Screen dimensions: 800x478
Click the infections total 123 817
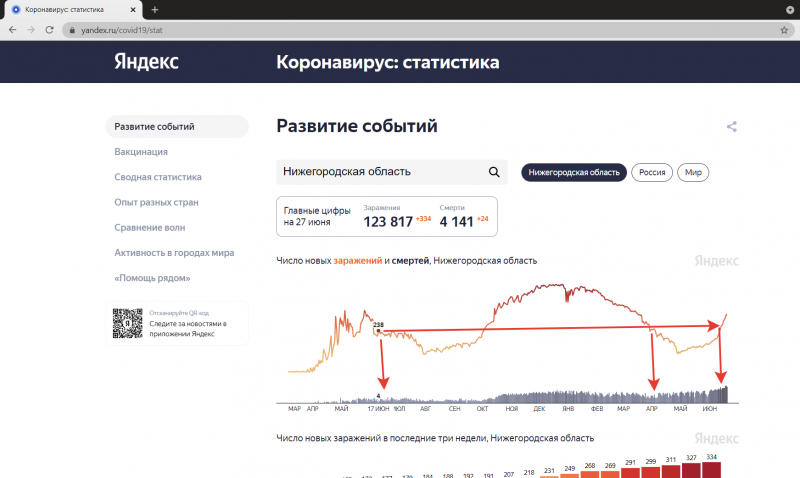388,222
